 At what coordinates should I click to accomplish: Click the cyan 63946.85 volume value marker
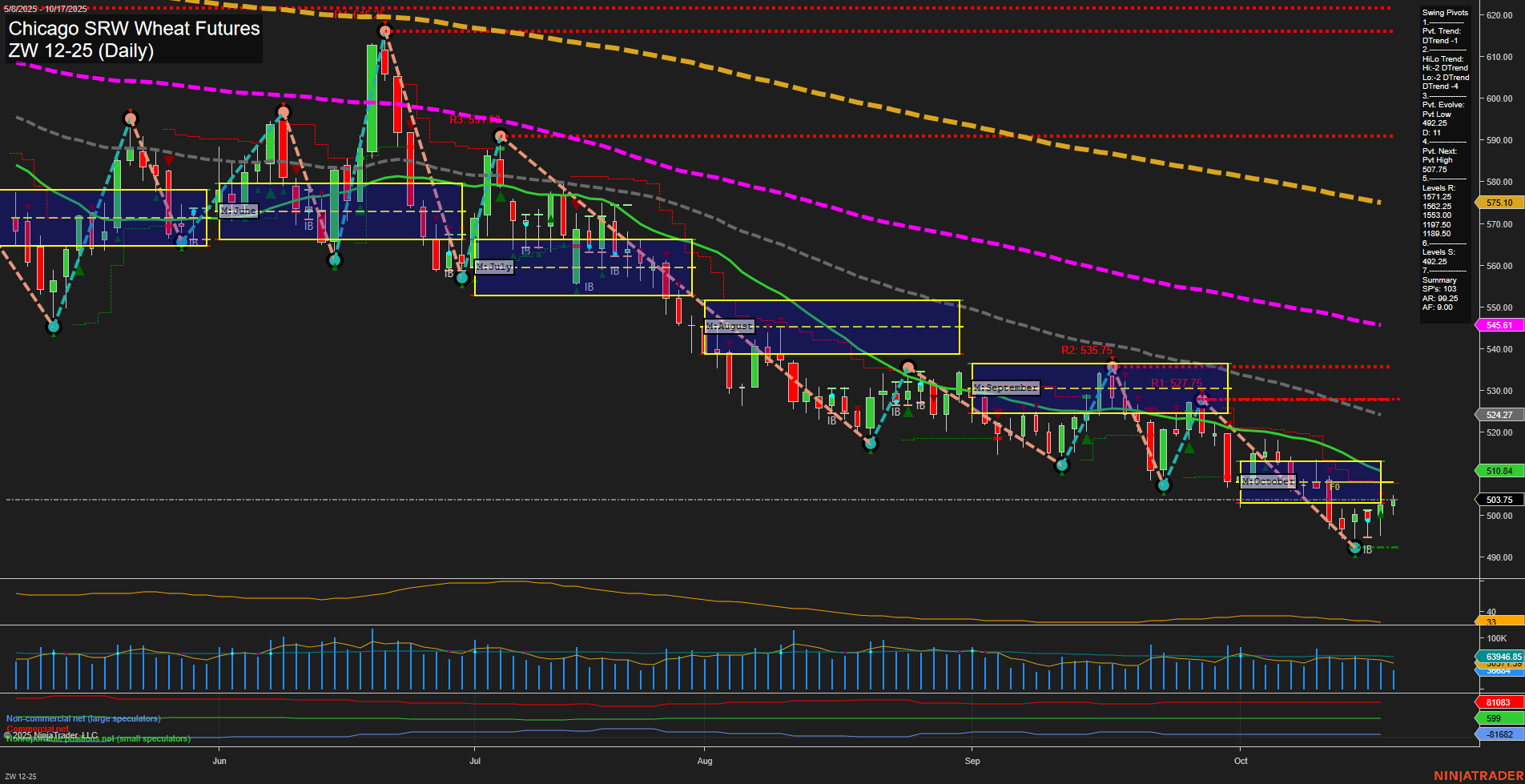1502,657
